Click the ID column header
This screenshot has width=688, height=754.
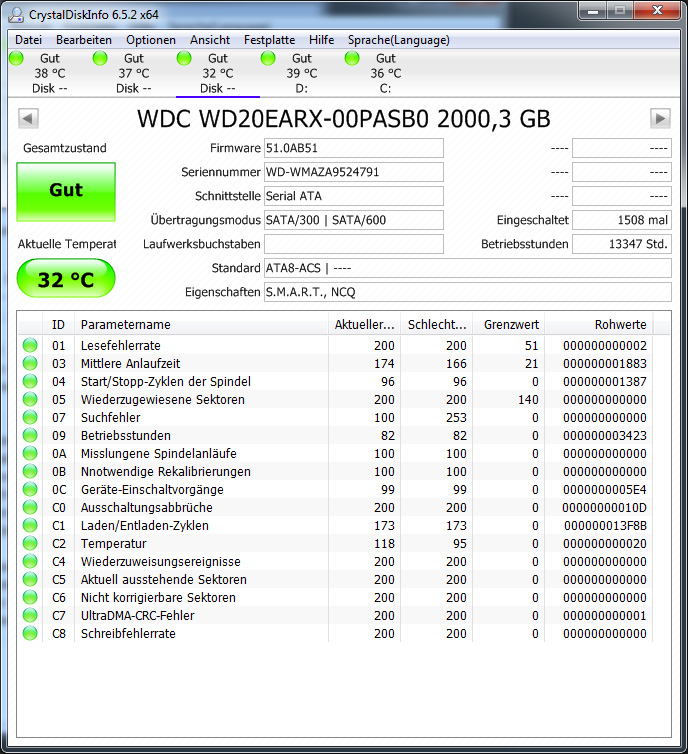[x=58, y=325]
